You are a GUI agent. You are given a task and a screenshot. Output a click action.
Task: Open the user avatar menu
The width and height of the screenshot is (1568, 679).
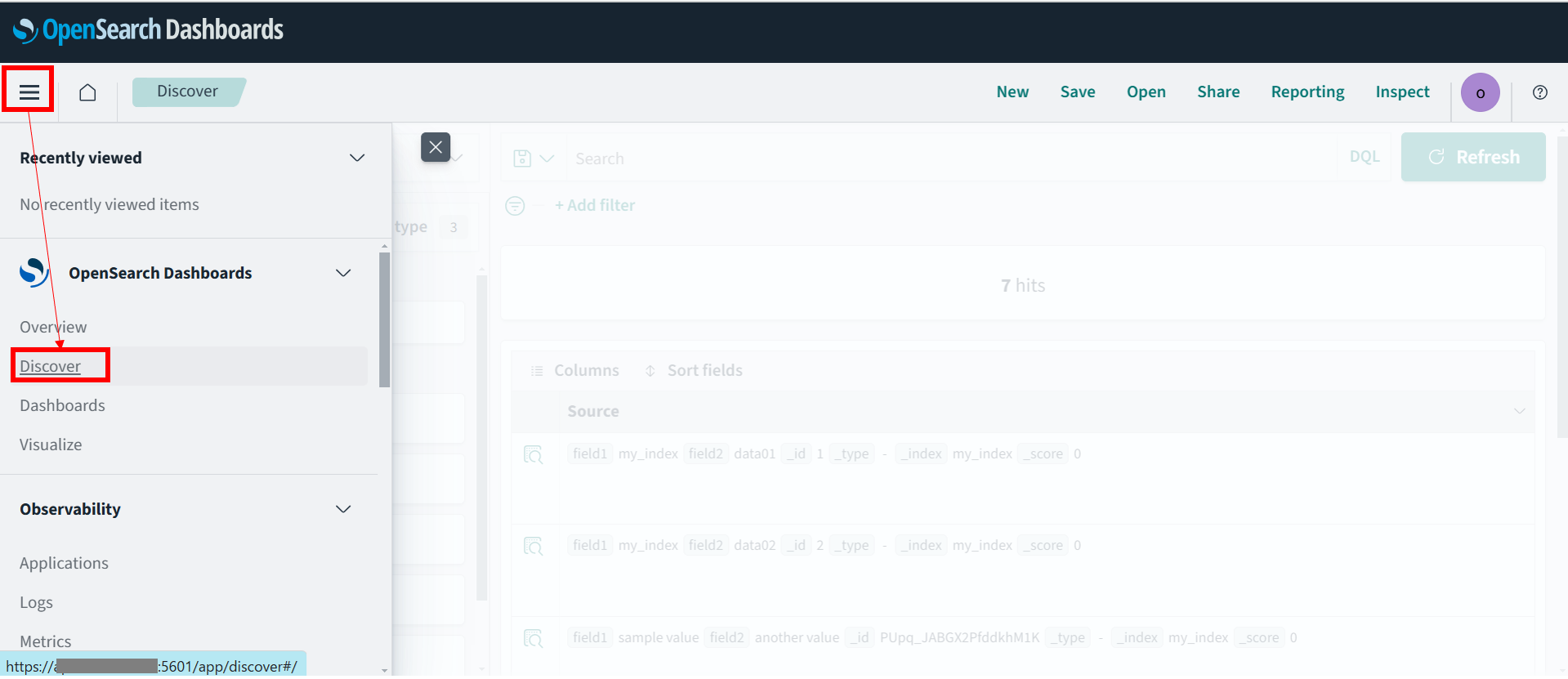pos(1480,92)
